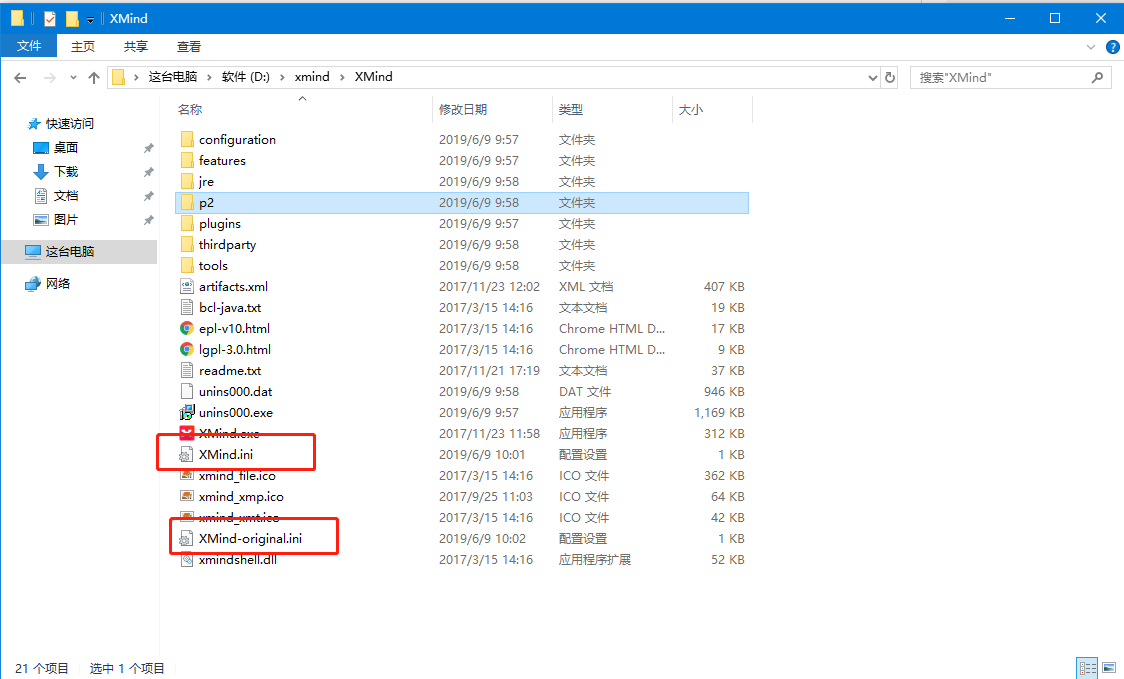Open Help with the question mark icon
The width and height of the screenshot is (1124, 679).
(1112, 47)
